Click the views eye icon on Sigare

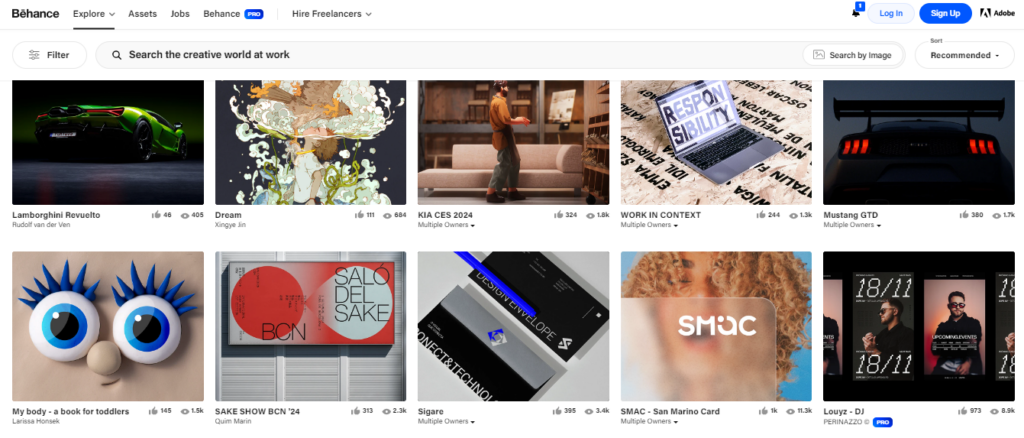pos(590,411)
